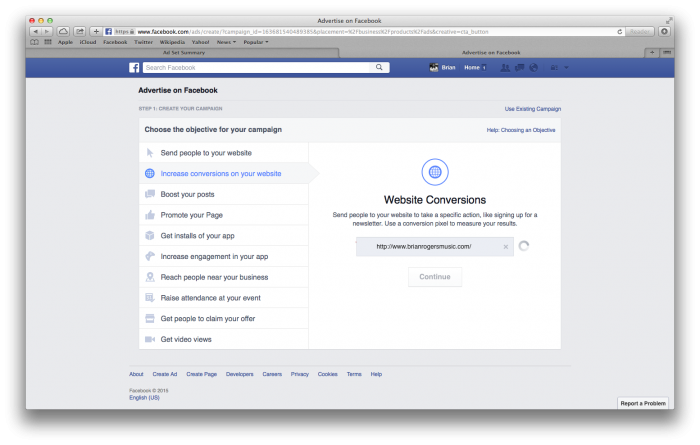Clear the URL field with X
Image resolution: width=700 pixels, height=445 pixels.
coord(506,247)
